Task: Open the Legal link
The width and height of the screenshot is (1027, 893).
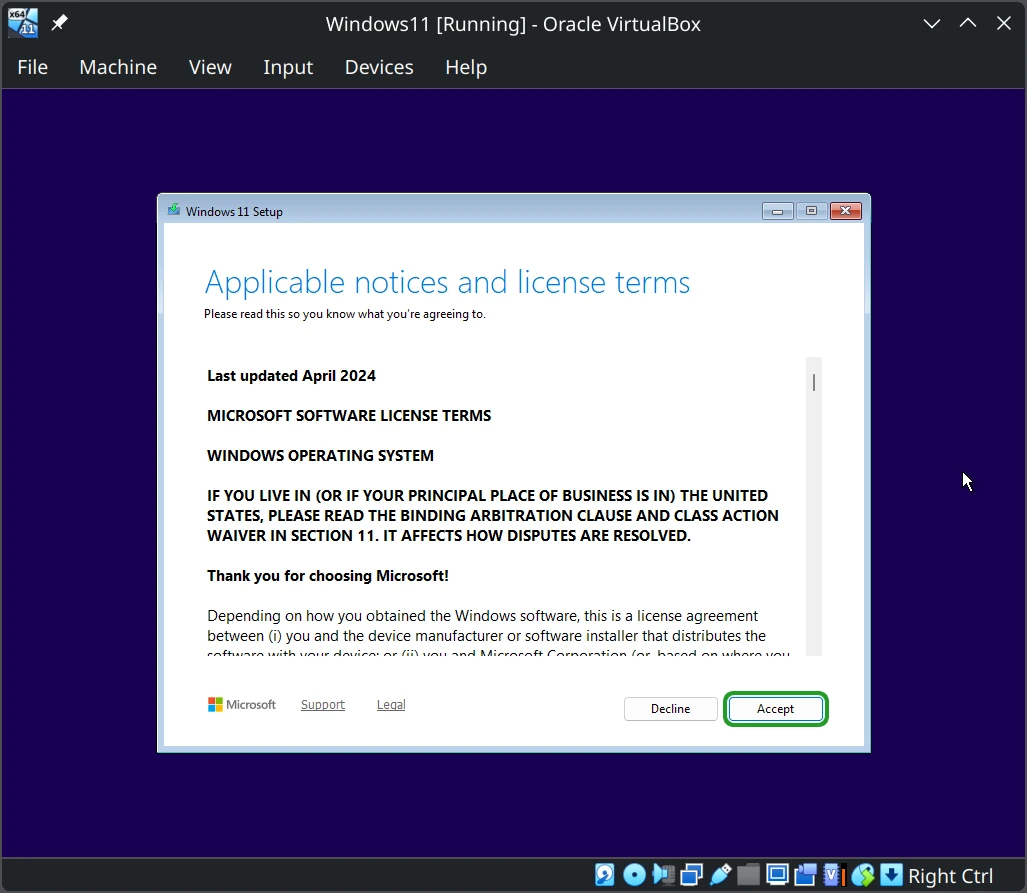Action: click(x=391, y=704)
